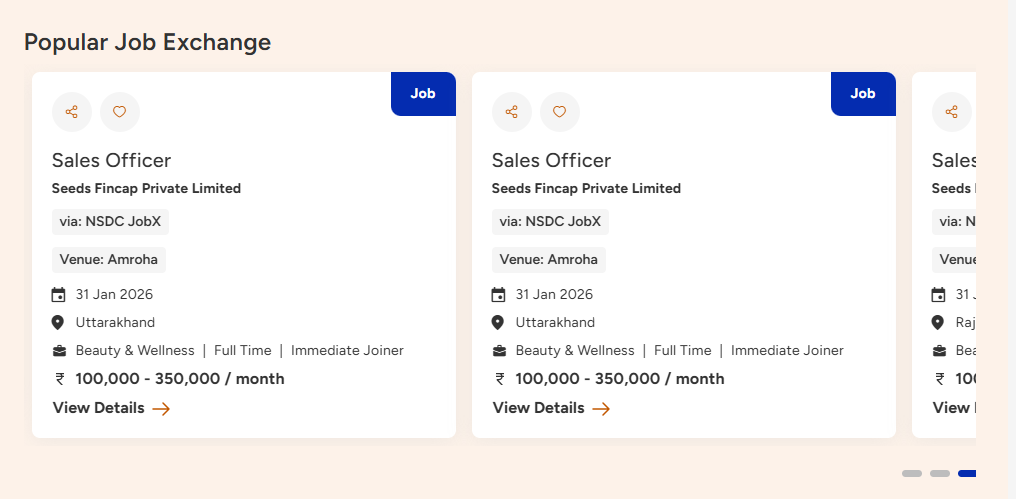Open View Details on second job card

538,408
